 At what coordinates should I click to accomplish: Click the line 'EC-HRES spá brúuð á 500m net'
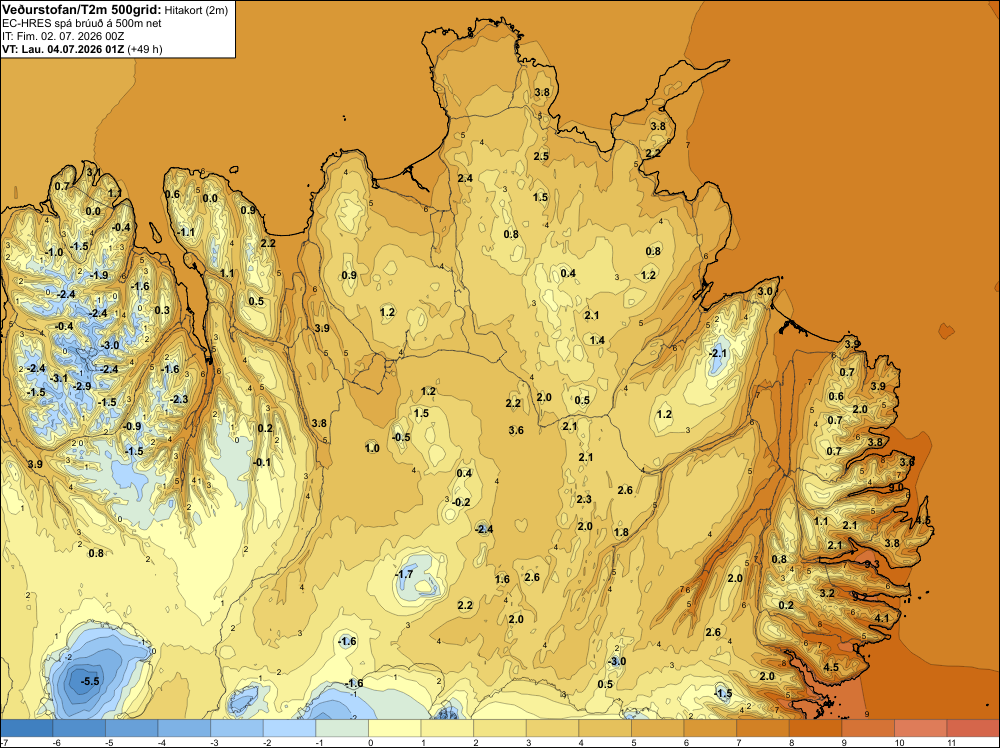pyautogui.click(x=82, y=24)
